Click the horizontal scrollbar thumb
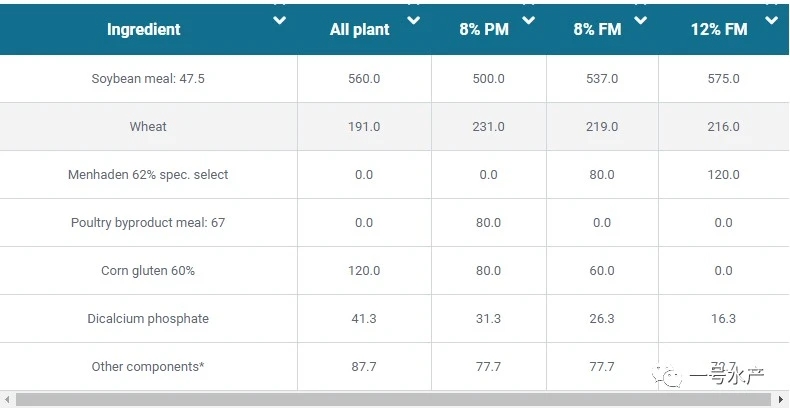 [x=393, y=399]
